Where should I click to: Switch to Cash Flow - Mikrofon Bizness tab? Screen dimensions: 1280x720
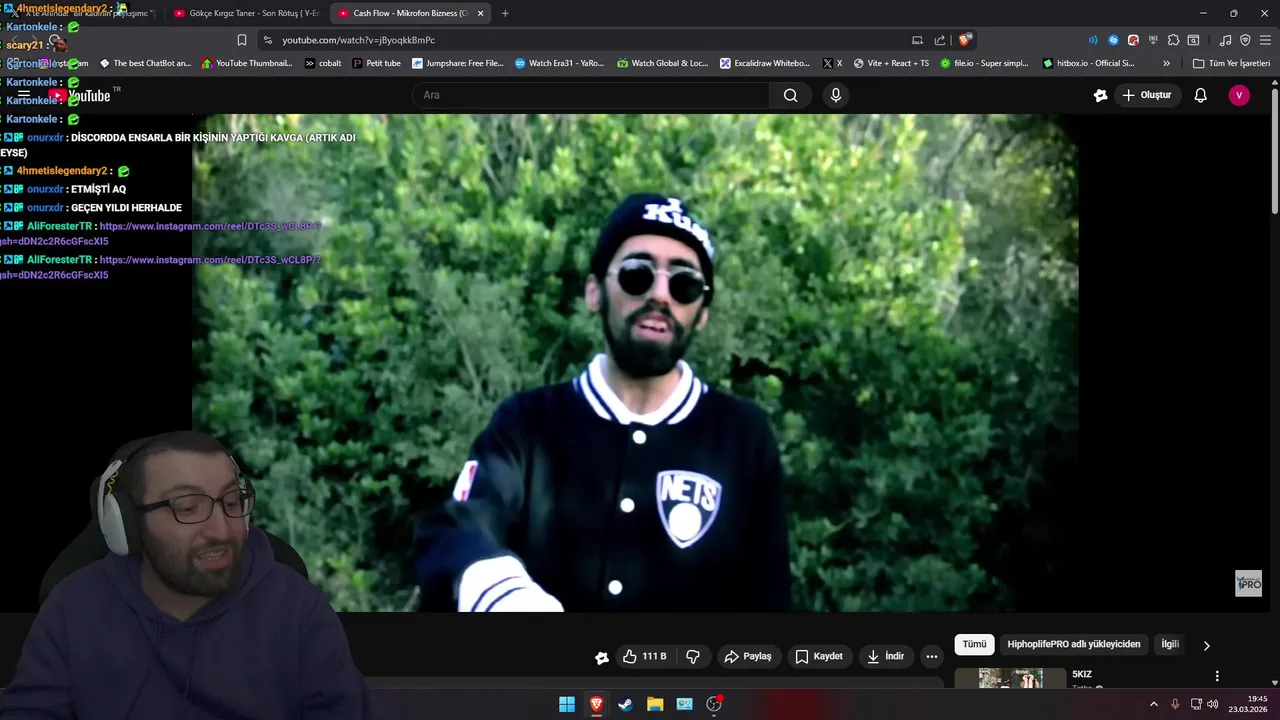click(x=410, y=13)
